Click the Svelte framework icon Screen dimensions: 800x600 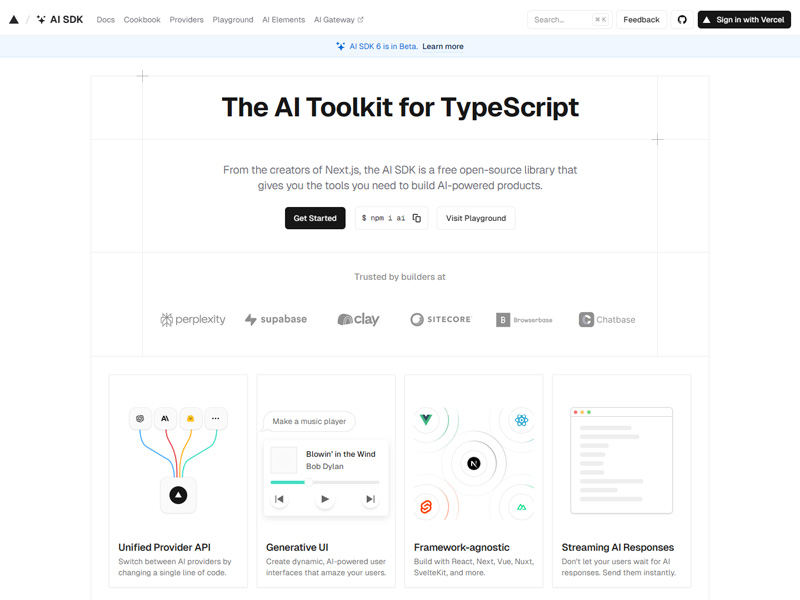click(426, 506)
